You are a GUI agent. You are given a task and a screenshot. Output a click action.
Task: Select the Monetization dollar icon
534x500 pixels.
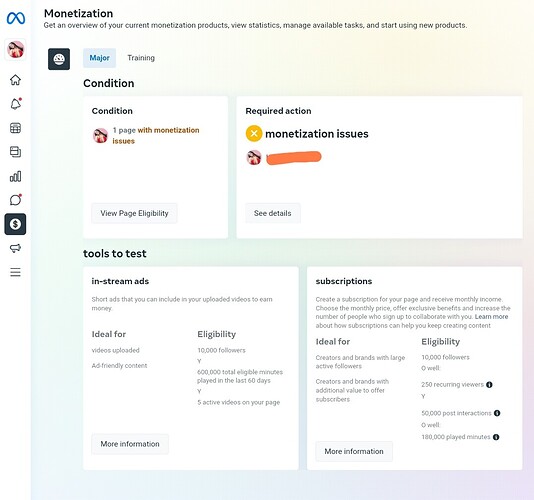(x=15, y=224)
